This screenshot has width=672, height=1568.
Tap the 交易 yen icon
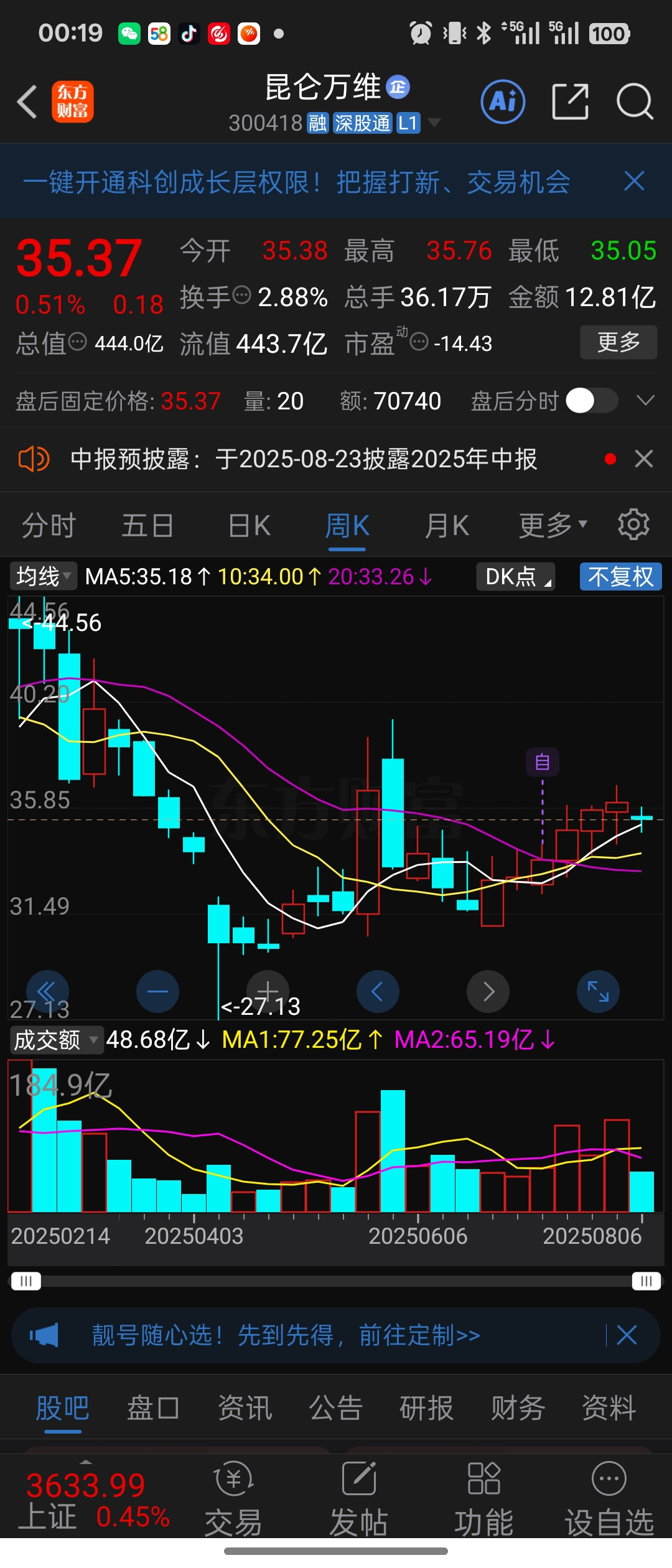click(x=233, y=1478)
